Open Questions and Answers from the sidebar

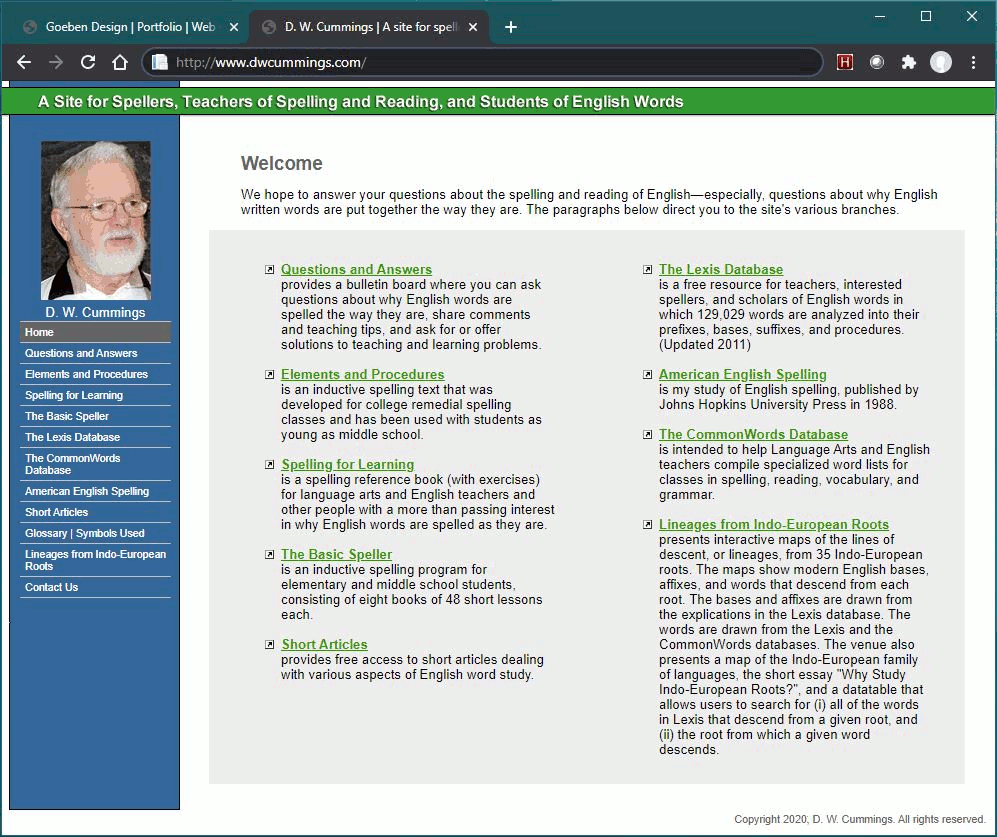[x=95, y=353]
